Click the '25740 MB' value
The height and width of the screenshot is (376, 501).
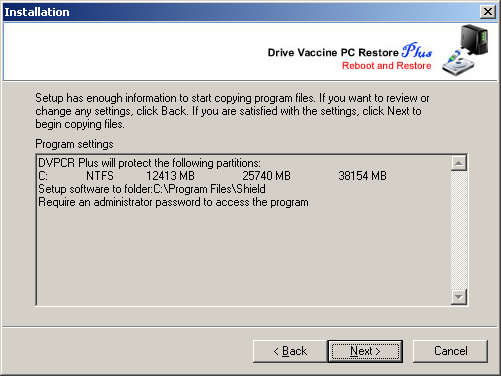tap(266, 176)
